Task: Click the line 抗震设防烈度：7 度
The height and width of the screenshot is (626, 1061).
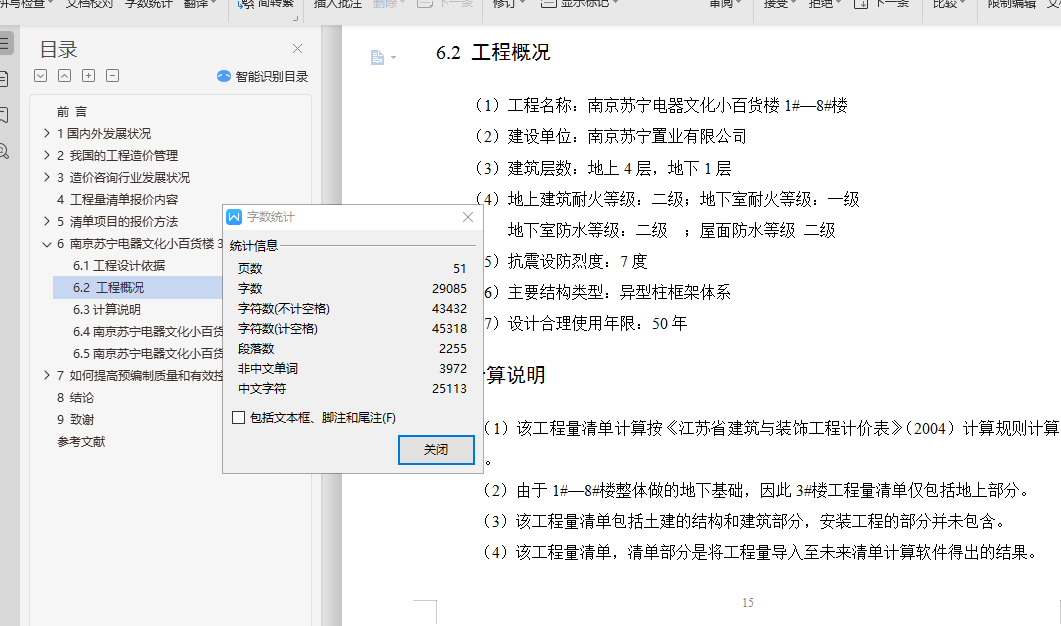Action: tap(566, 261)
